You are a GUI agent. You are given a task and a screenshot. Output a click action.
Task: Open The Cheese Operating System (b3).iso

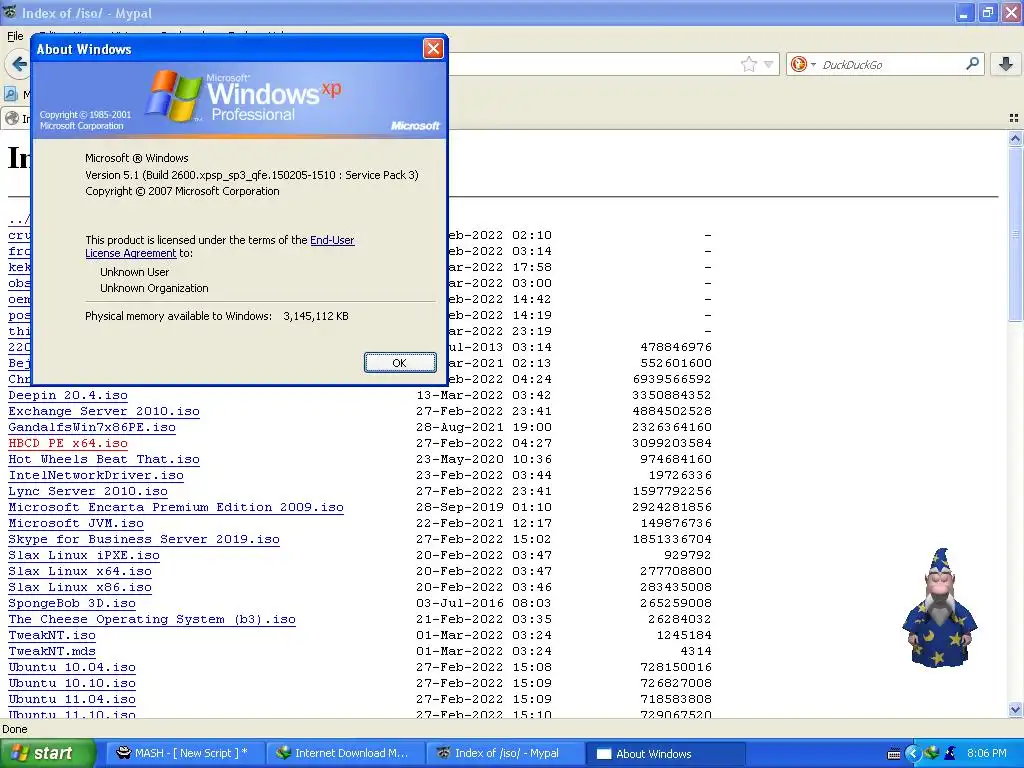152,619
